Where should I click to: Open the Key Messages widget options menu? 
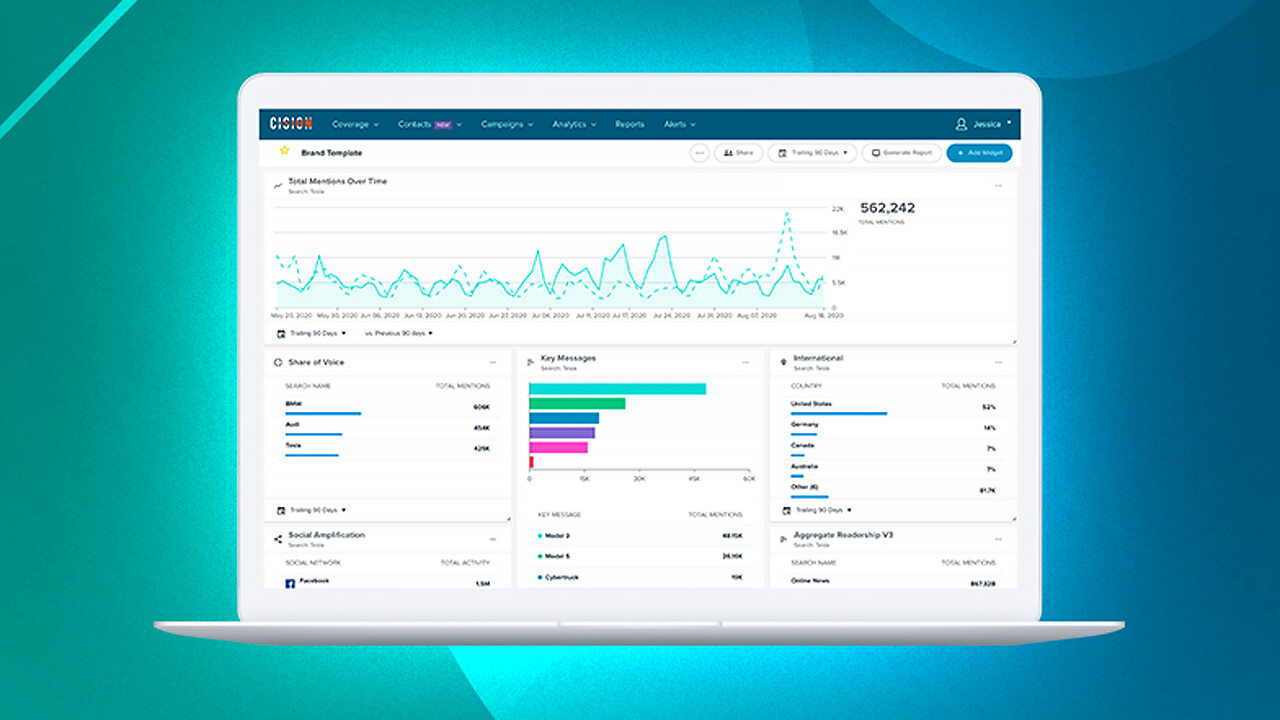[x=745, y=362]
